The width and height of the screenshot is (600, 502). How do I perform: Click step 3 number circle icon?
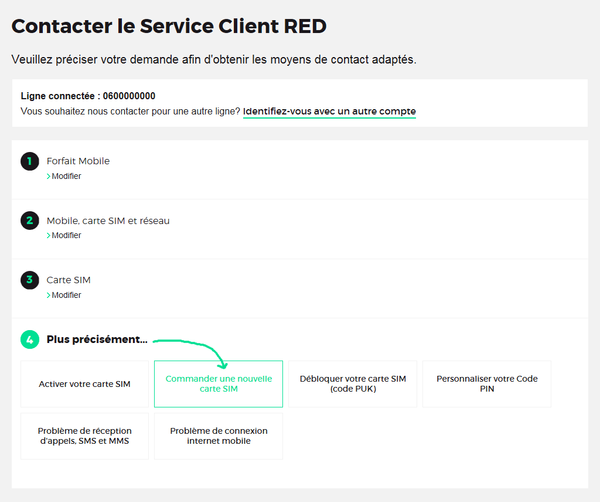tap(30, 280)
